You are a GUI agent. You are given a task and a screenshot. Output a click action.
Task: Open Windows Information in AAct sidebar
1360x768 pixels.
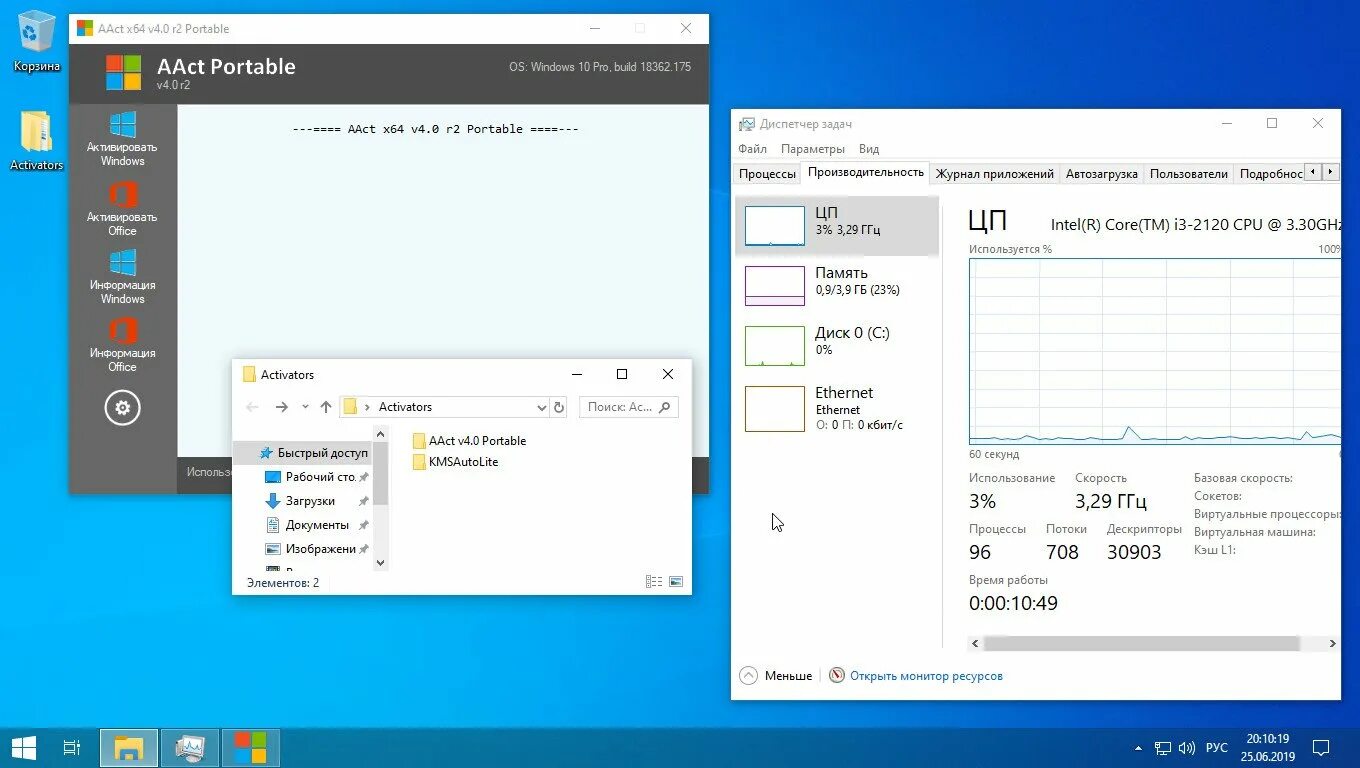[x=123, y=277]
